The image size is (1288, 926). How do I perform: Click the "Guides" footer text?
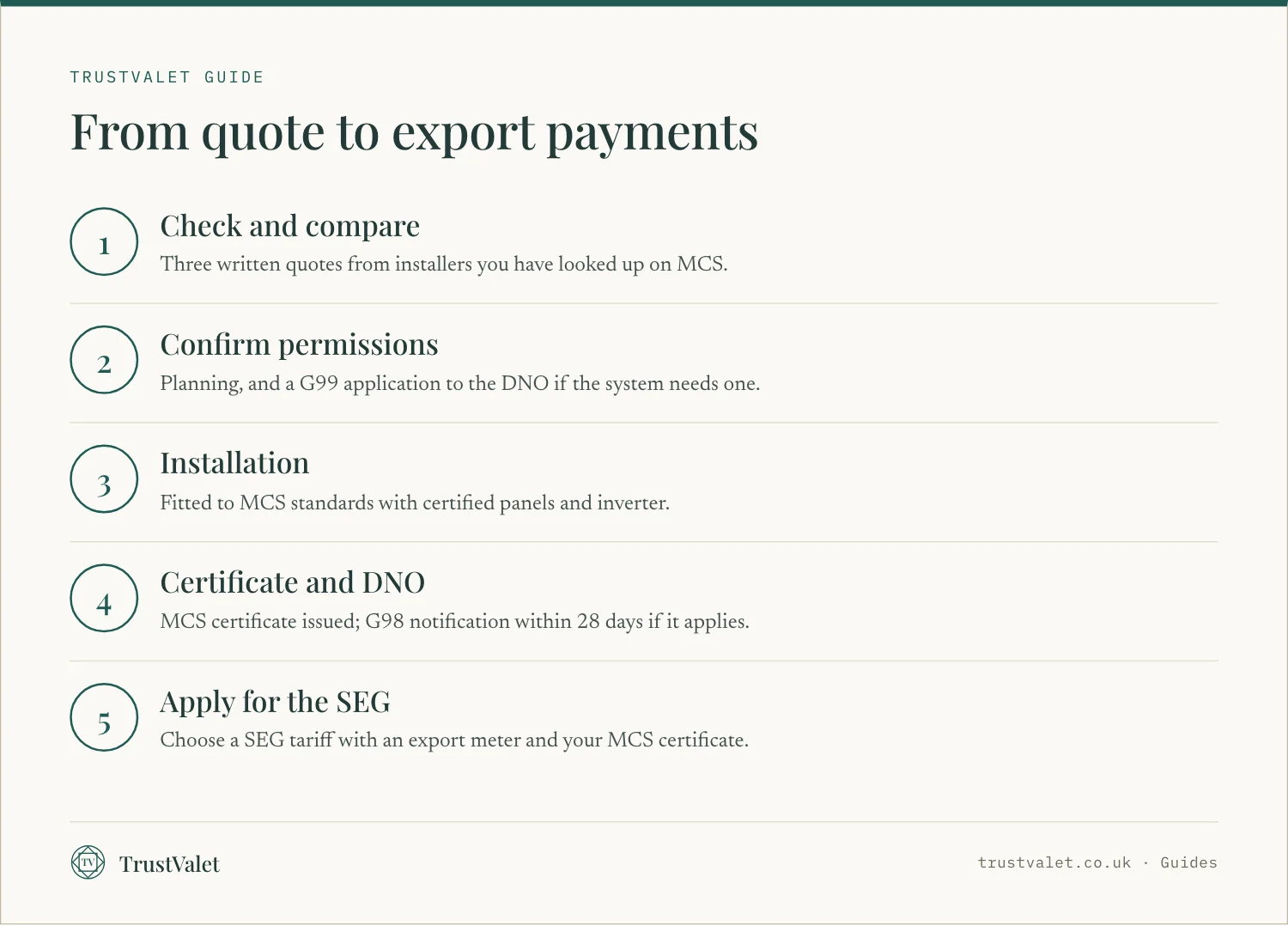[1188, 862]
